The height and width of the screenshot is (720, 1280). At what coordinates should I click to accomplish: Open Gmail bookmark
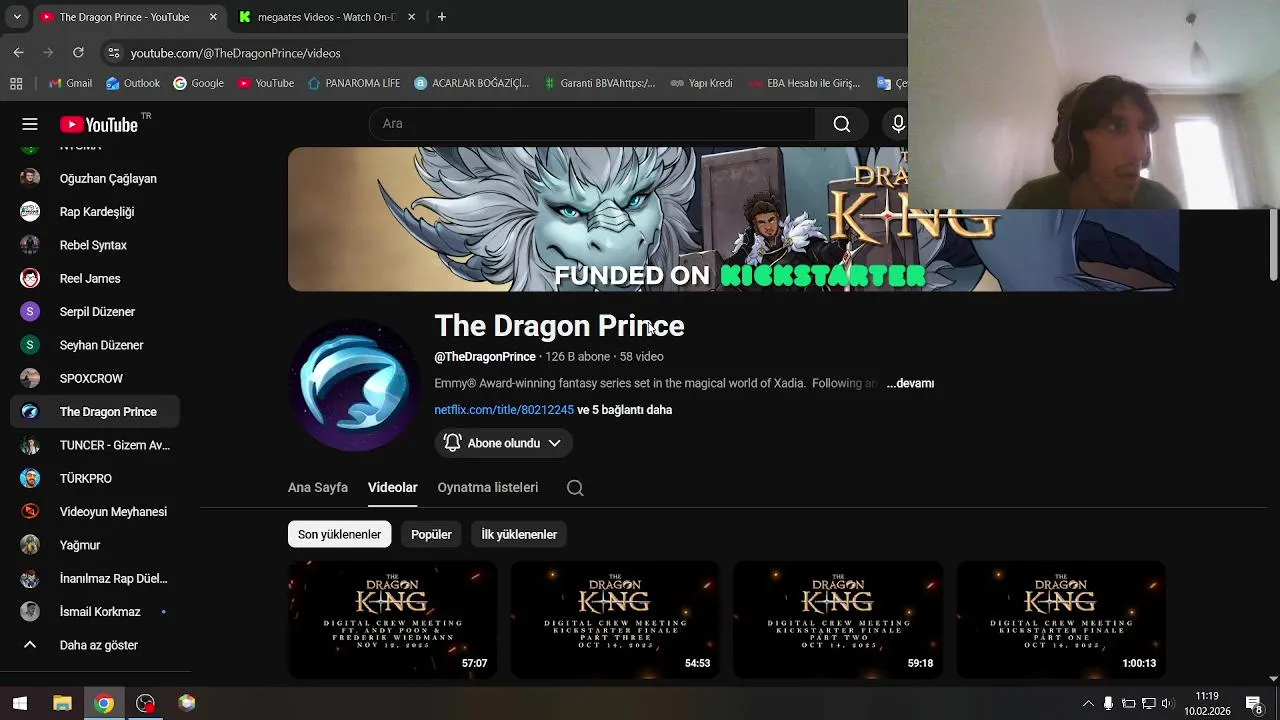[70, 83]
